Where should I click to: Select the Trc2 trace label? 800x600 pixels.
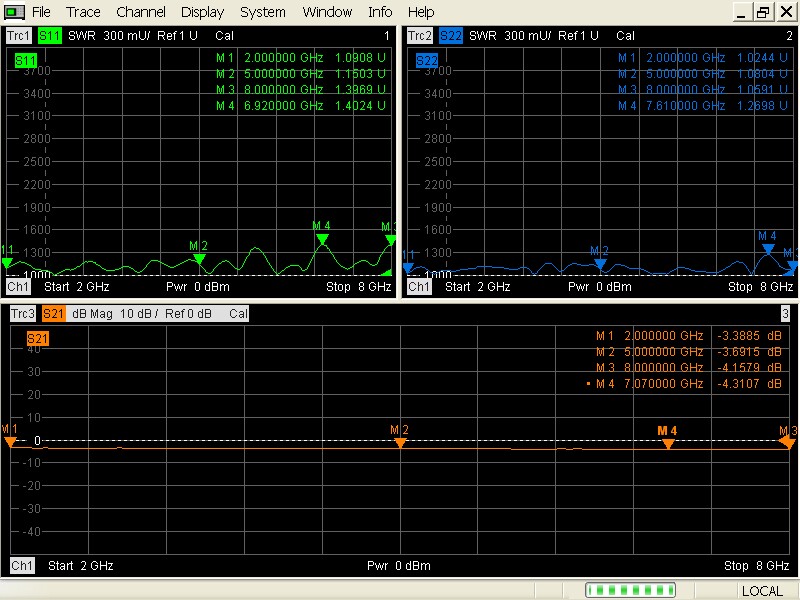pos(420,36)
